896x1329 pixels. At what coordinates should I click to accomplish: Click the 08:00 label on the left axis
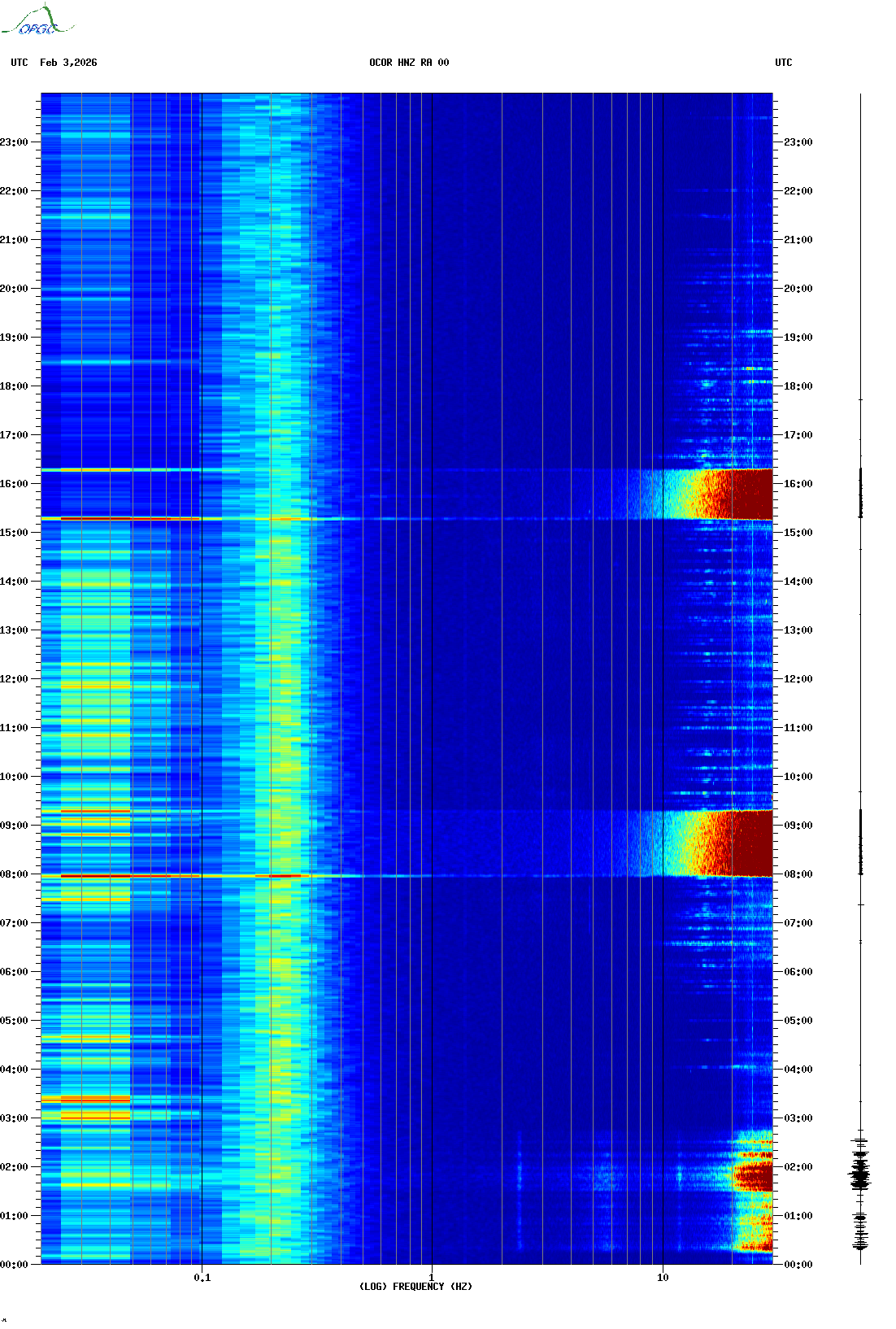pyautogui.click(x=14, y=874)
